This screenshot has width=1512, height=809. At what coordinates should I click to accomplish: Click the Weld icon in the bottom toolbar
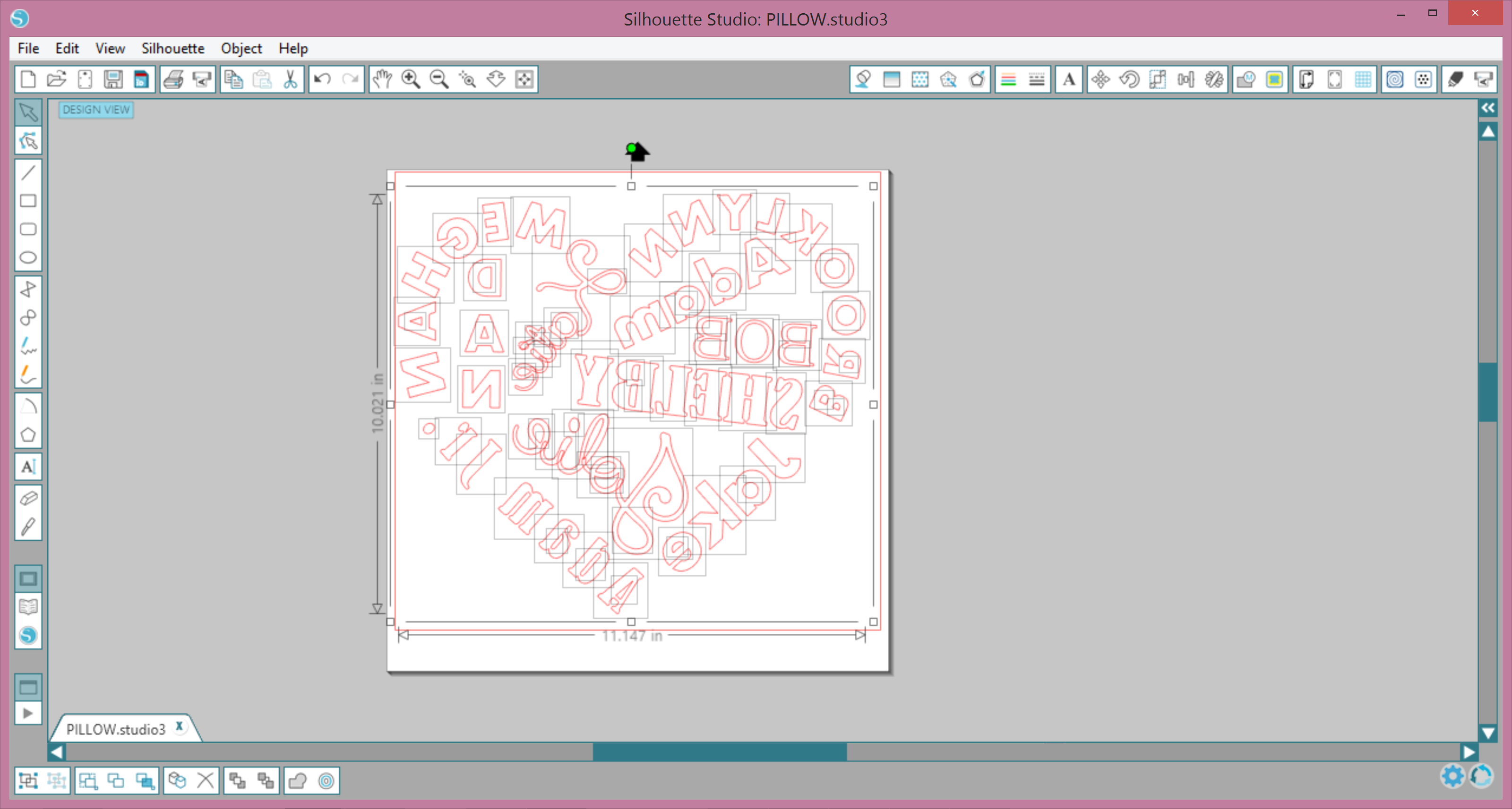298,781
